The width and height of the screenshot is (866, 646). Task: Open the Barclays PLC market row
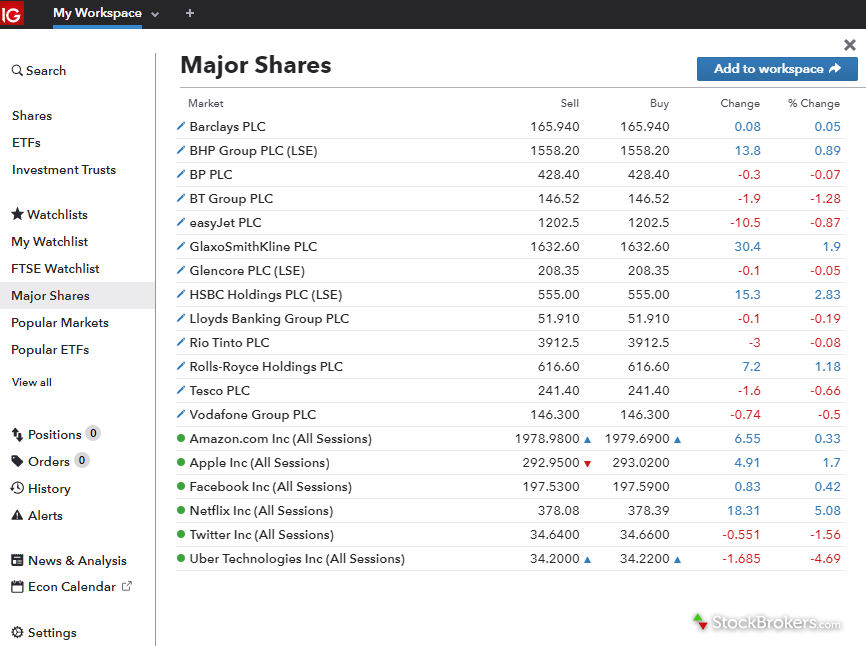511,126
